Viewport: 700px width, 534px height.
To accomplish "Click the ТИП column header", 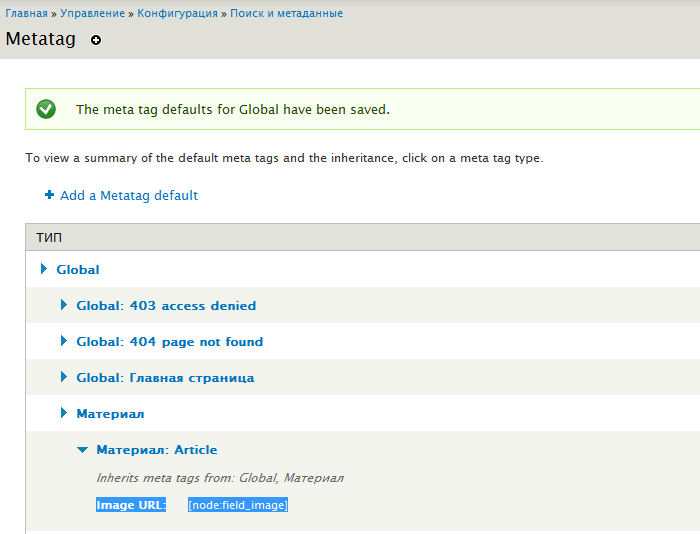I will pos(50,237).
